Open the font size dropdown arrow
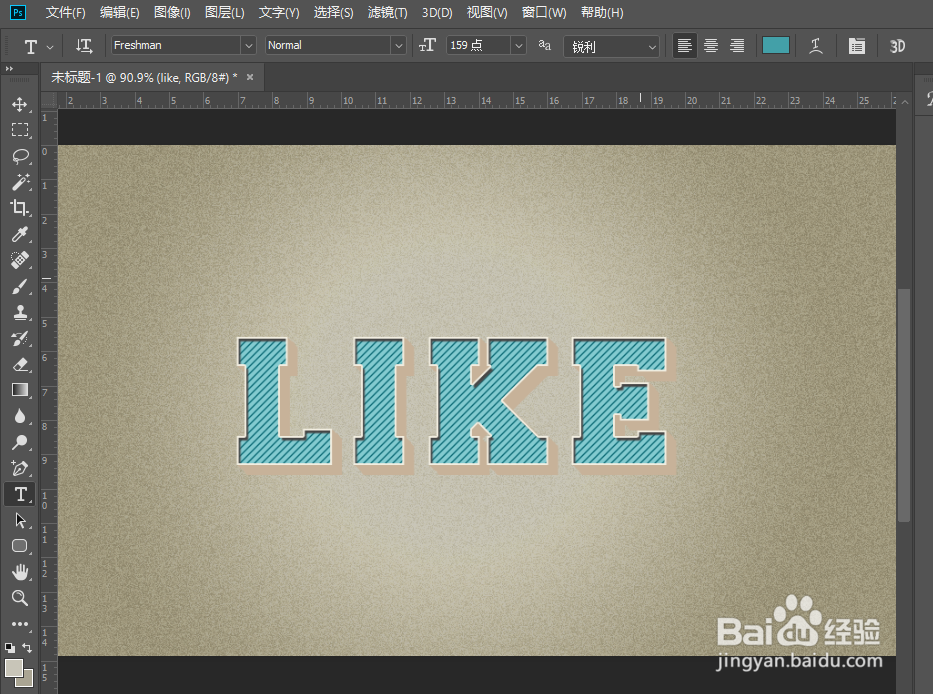The height and width of the screenshot is (694, 933). coord(518,46)
